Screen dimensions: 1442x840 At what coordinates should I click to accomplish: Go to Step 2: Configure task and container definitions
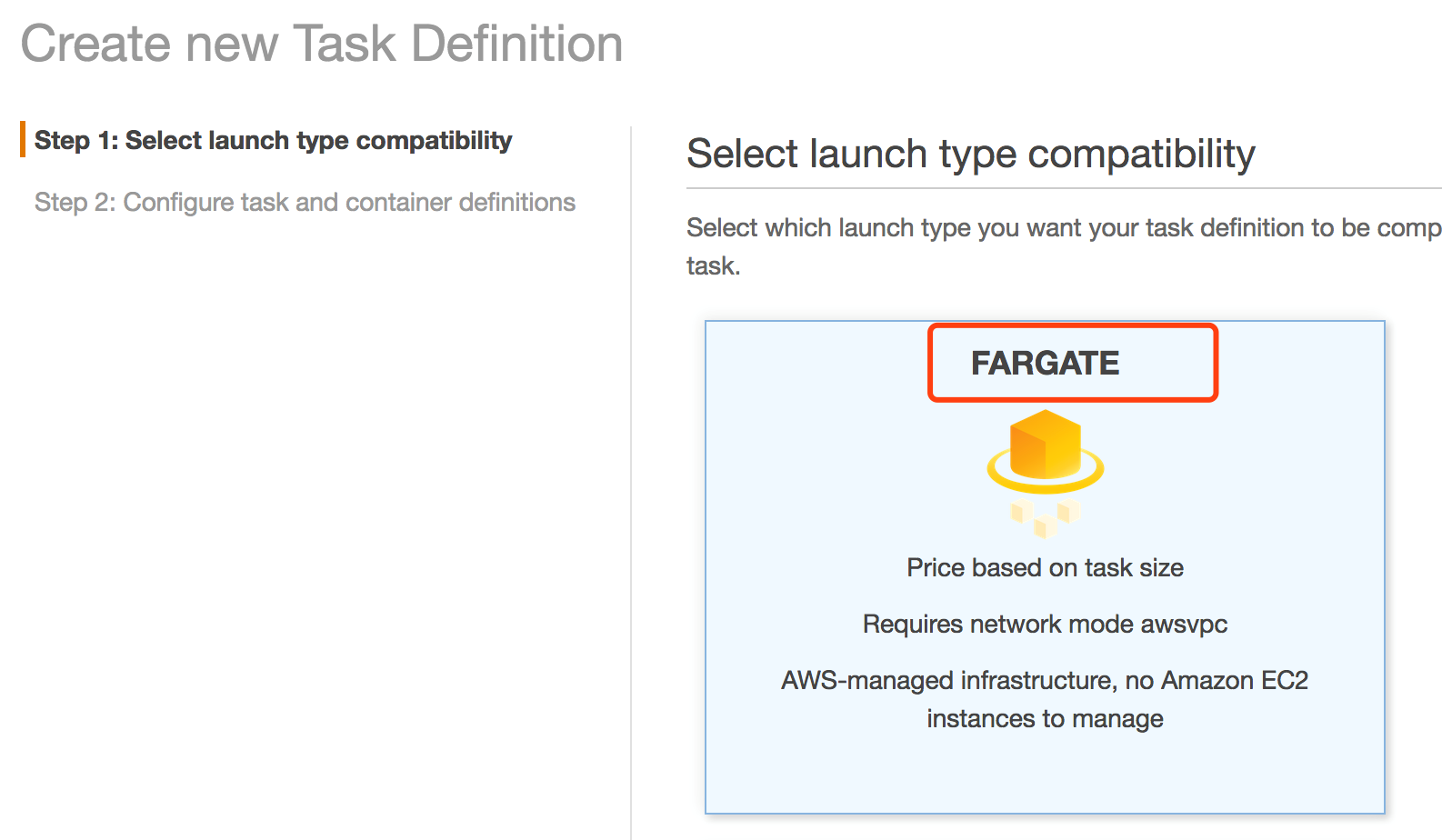point(305,202)
